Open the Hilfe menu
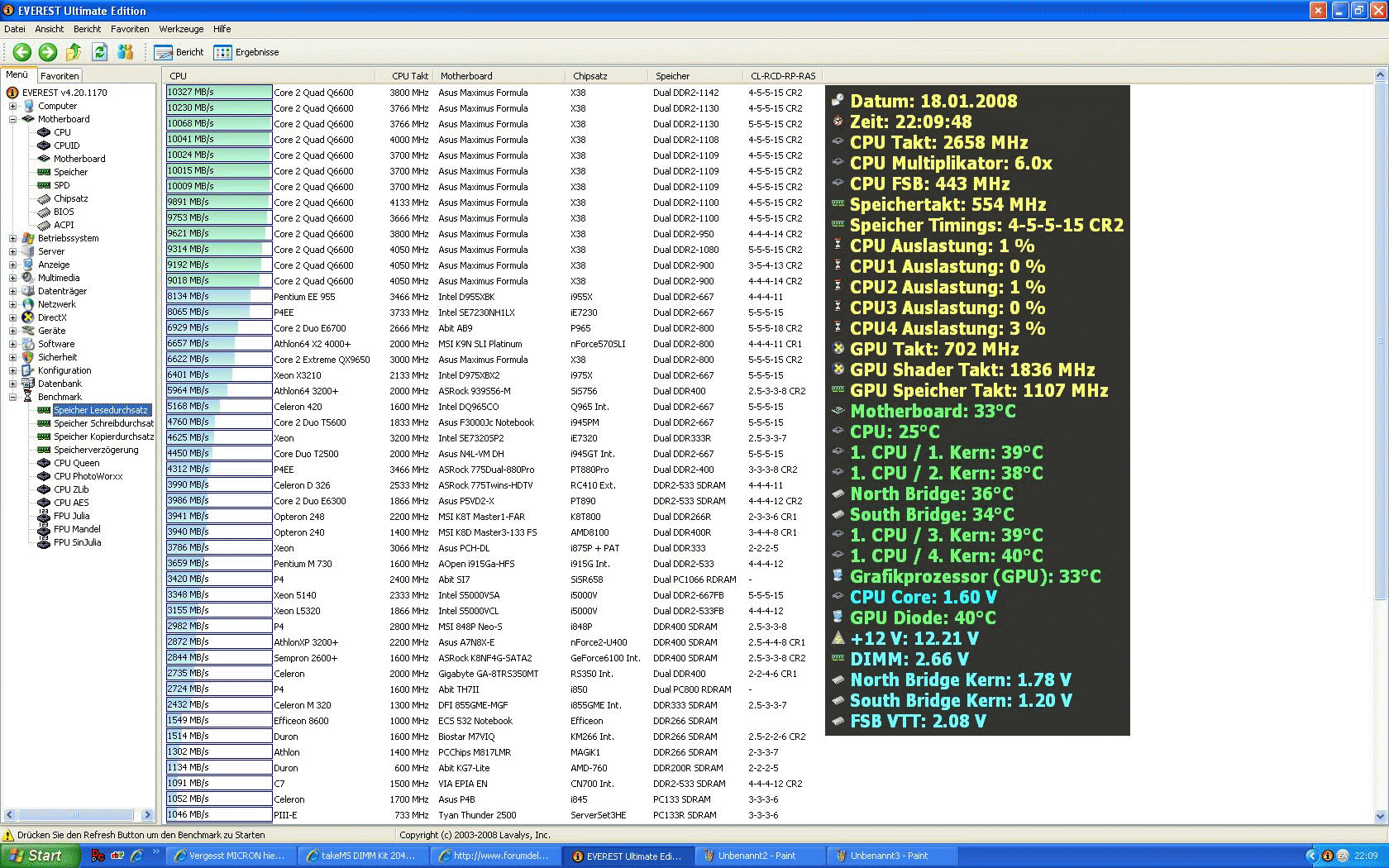The width and height of the screenshot is (1389, 868). [222, 29]
